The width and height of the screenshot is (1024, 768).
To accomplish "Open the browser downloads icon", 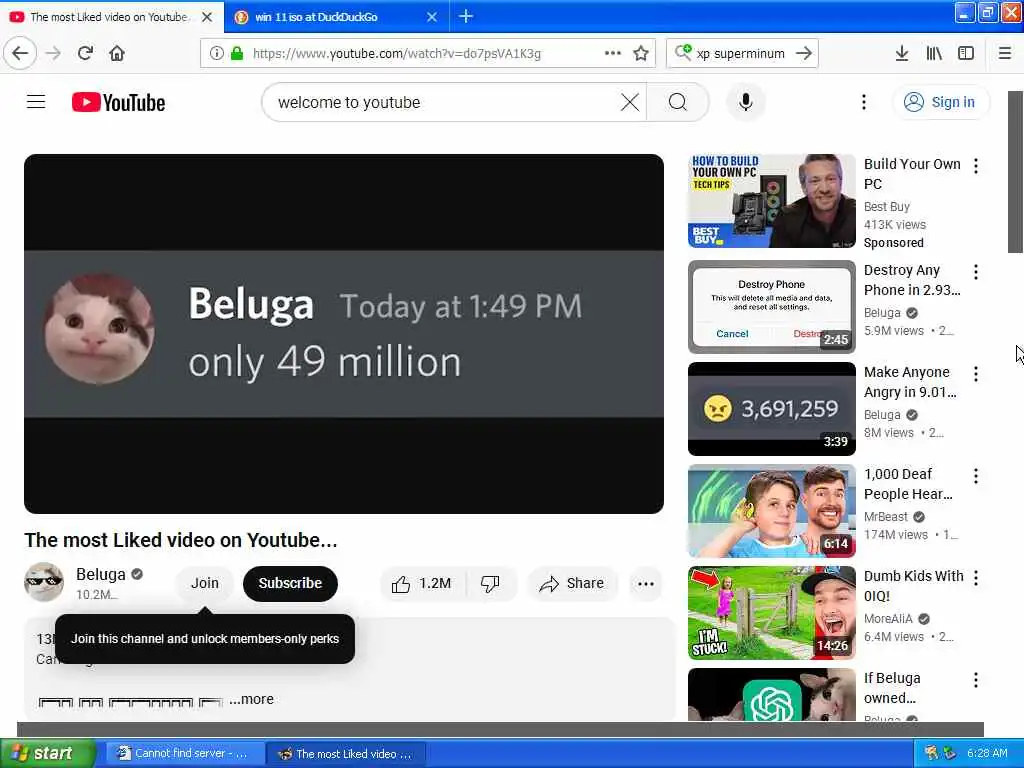I will pyautogui.click(x=901, y=53).
